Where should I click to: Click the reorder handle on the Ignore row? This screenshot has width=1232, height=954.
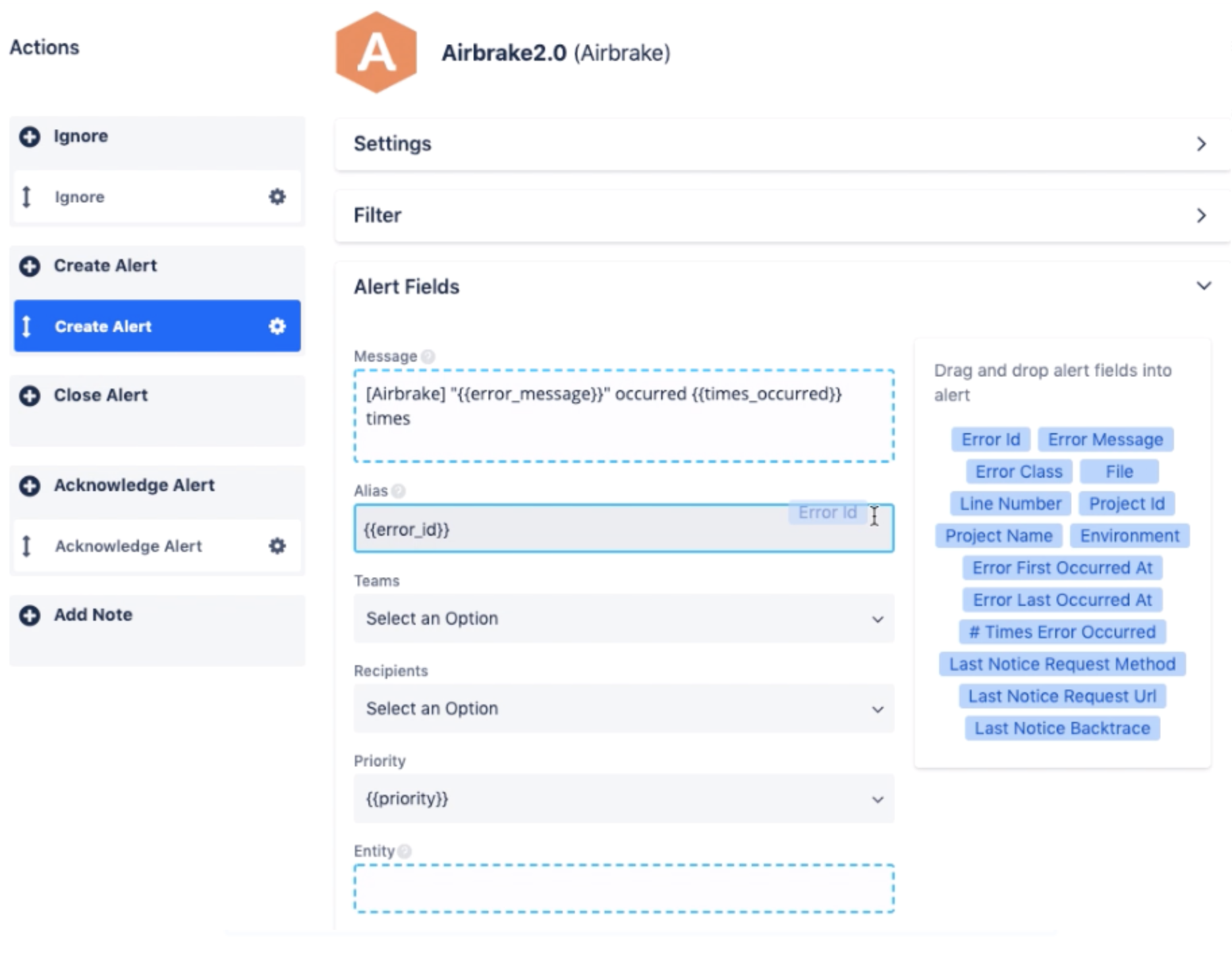[26, 197]
